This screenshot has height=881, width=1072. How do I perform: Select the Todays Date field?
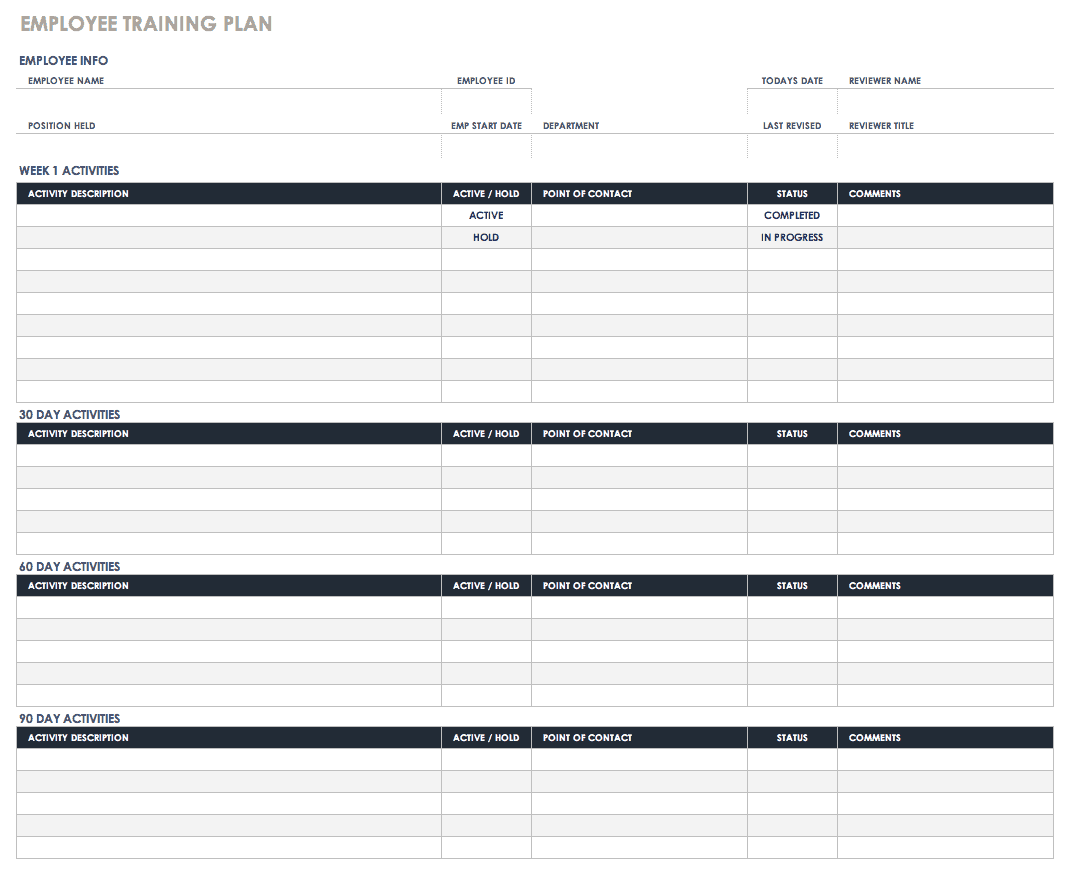coord(790,100)
